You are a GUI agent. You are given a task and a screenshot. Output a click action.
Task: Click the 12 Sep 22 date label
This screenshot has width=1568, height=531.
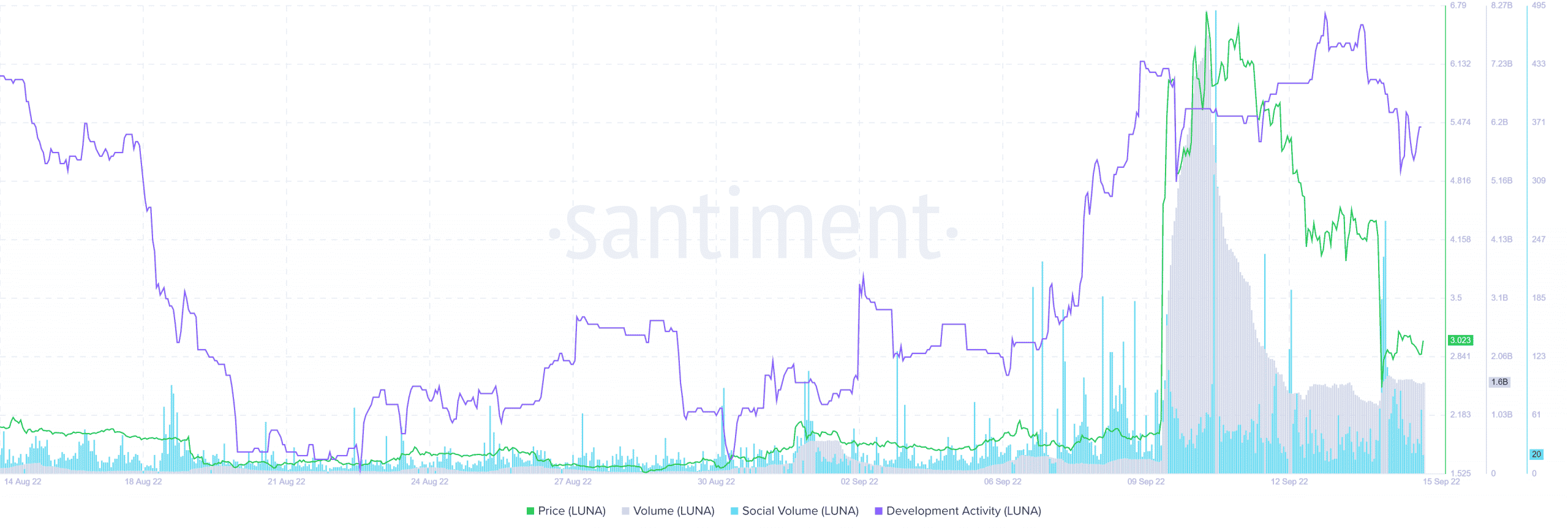1289,481
